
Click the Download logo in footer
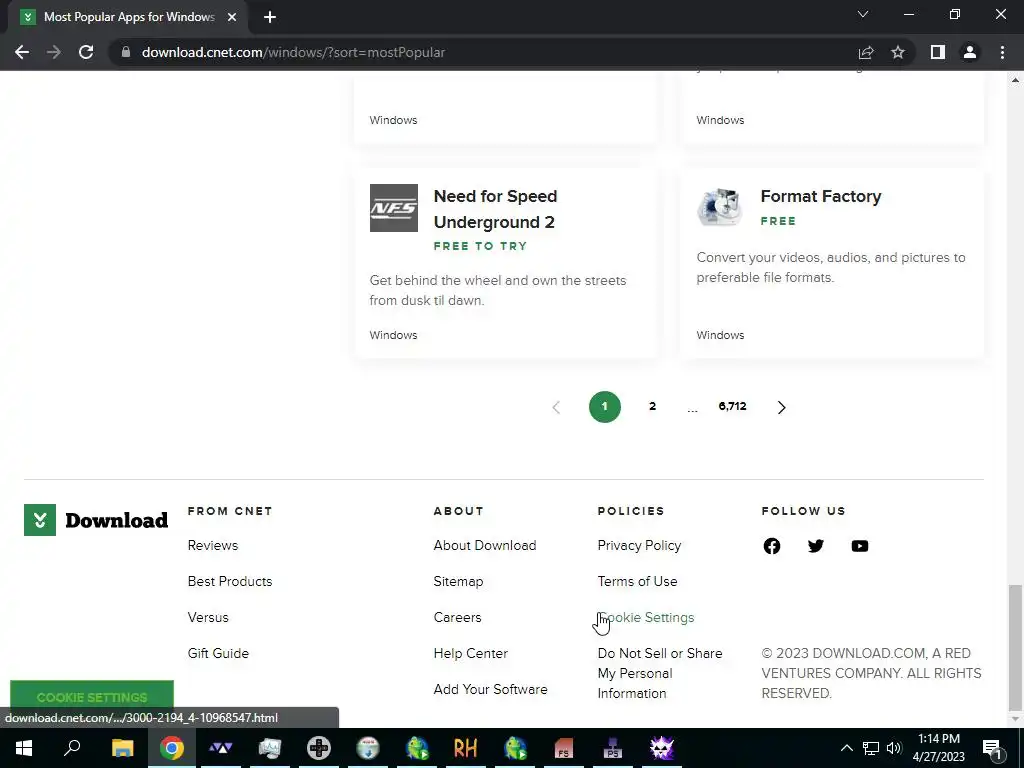pos(96,520)
